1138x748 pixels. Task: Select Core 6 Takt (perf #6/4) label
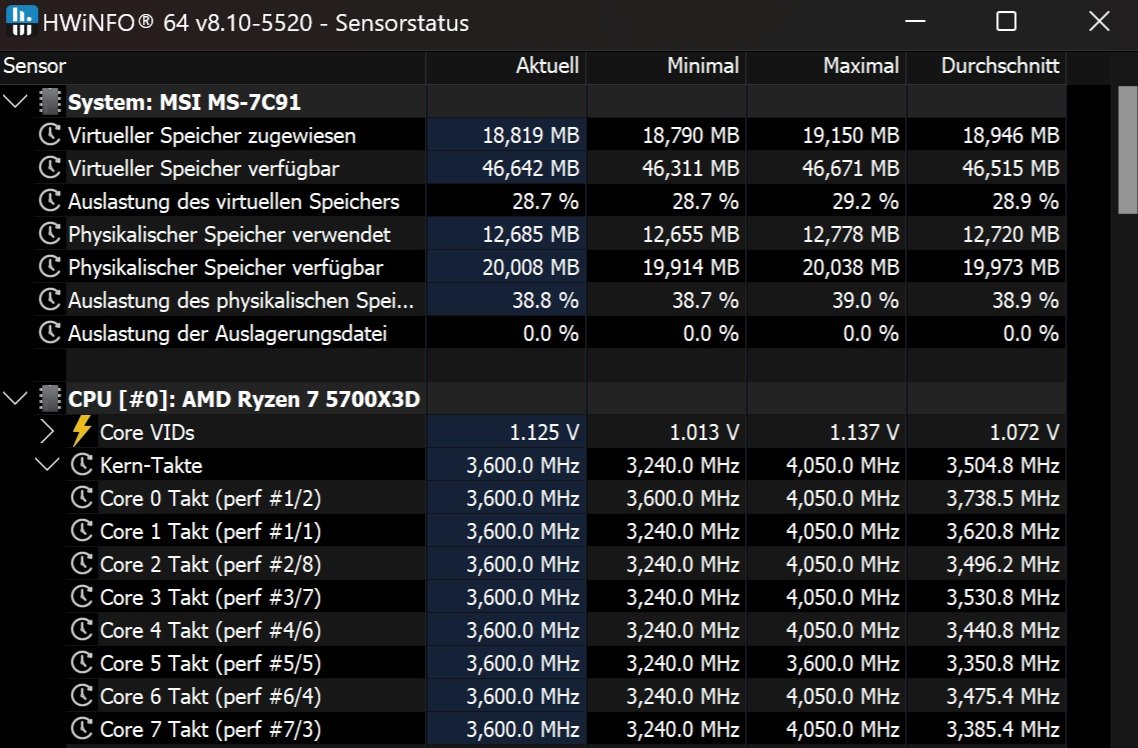[x=210, y=696]
